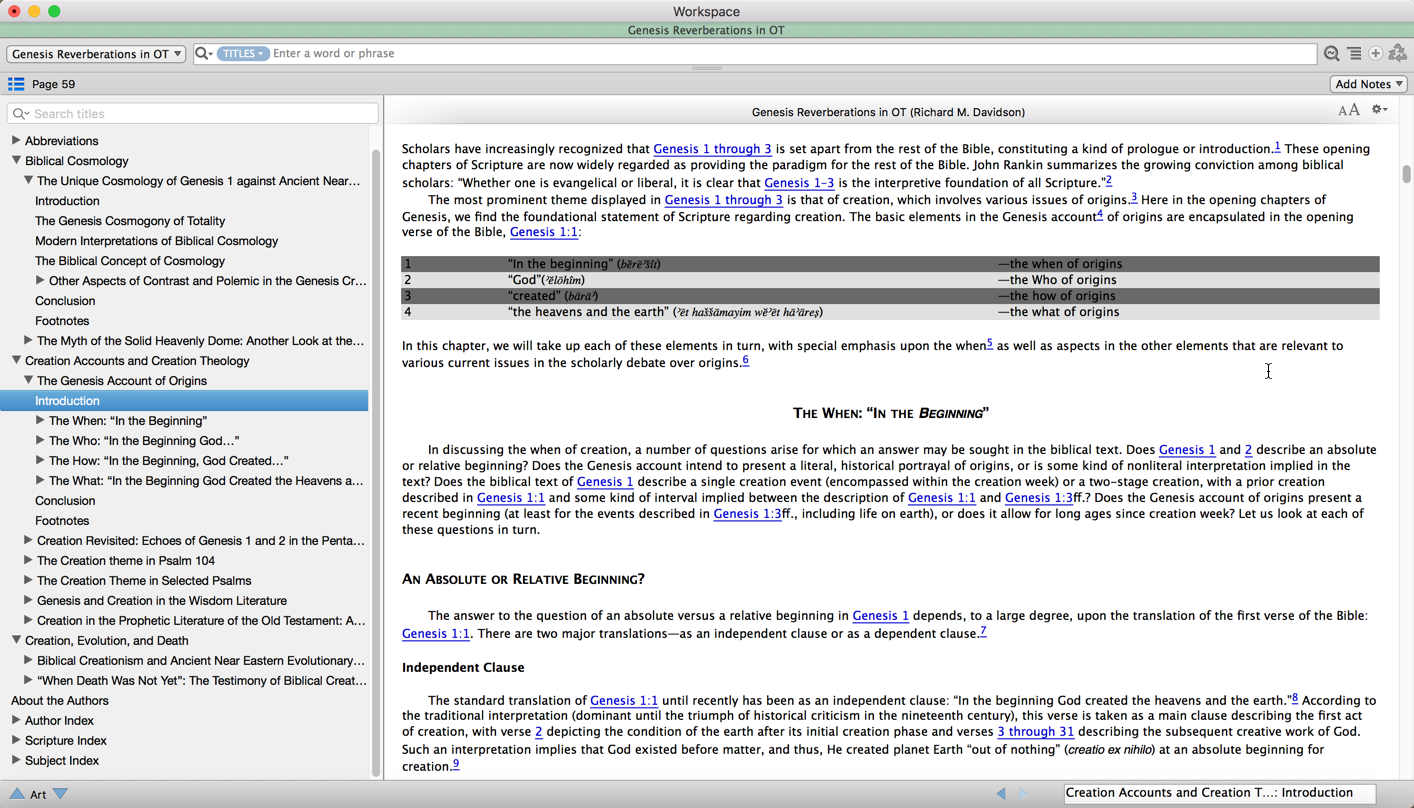Click table cell '—the Who of origins'
The width and height of the screenshot is (1414, 808).
[1057, 280]
